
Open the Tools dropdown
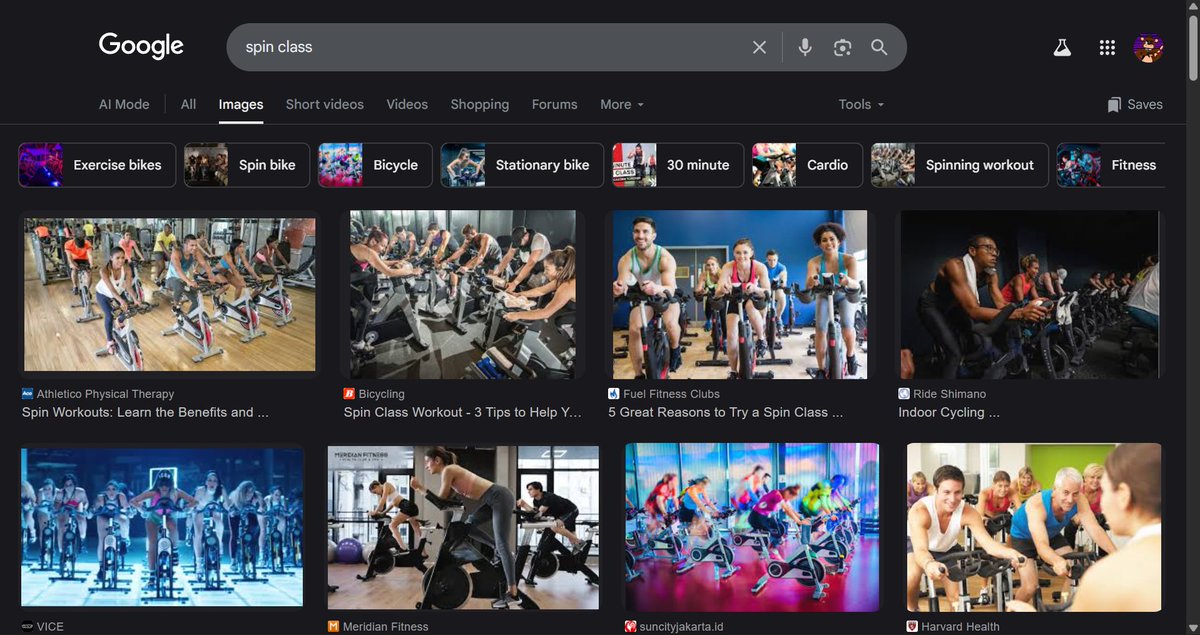[x=860, y=104]
